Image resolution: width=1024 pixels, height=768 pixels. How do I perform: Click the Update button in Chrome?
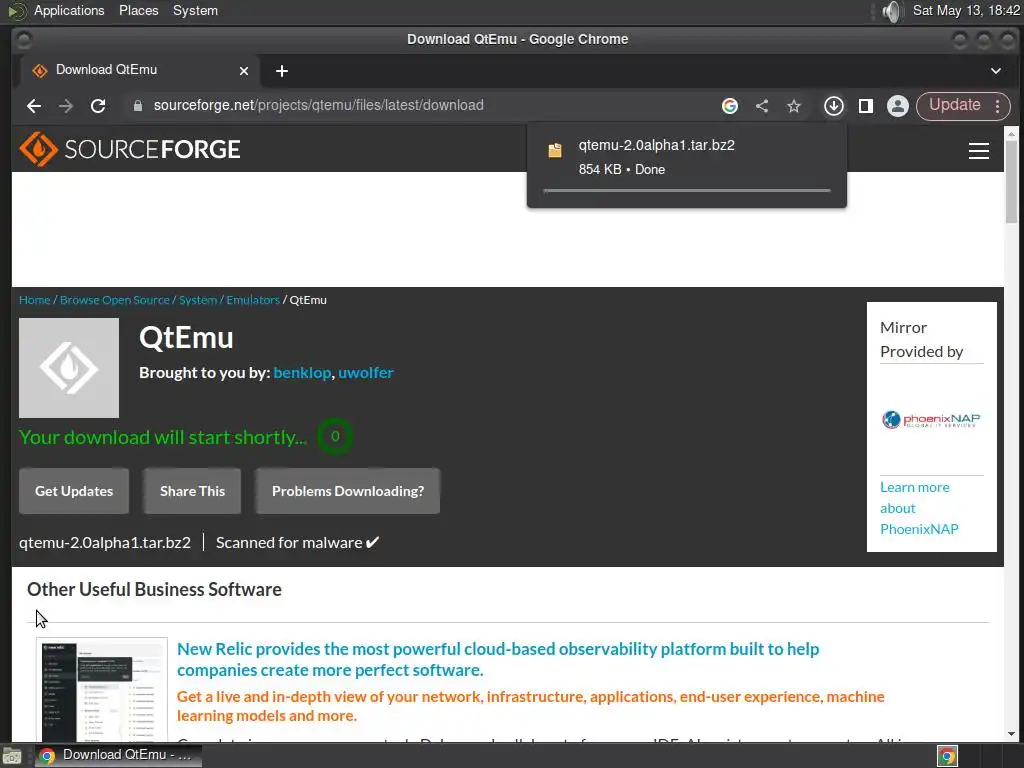pos(954,105)
